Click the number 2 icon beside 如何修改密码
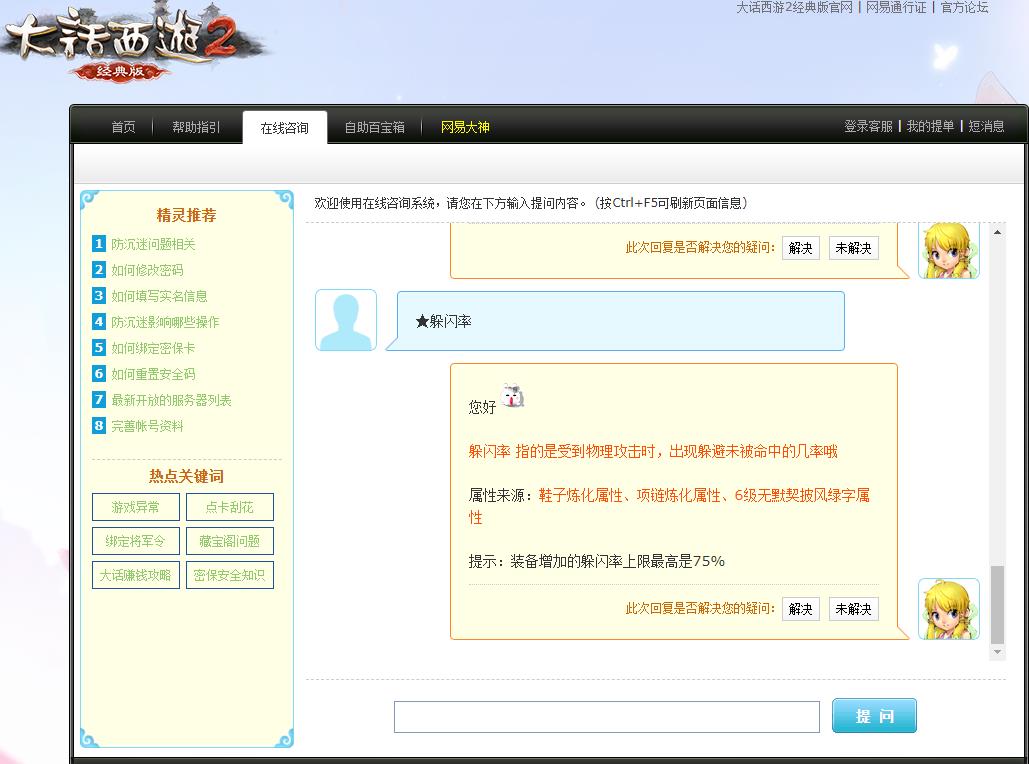The image size is (1029, 764). [98, 270]
